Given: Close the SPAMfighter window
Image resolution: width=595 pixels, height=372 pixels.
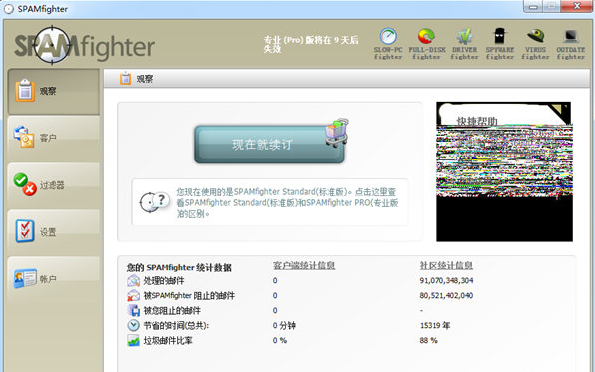Looking at the screenshot, I should [577, 6].
